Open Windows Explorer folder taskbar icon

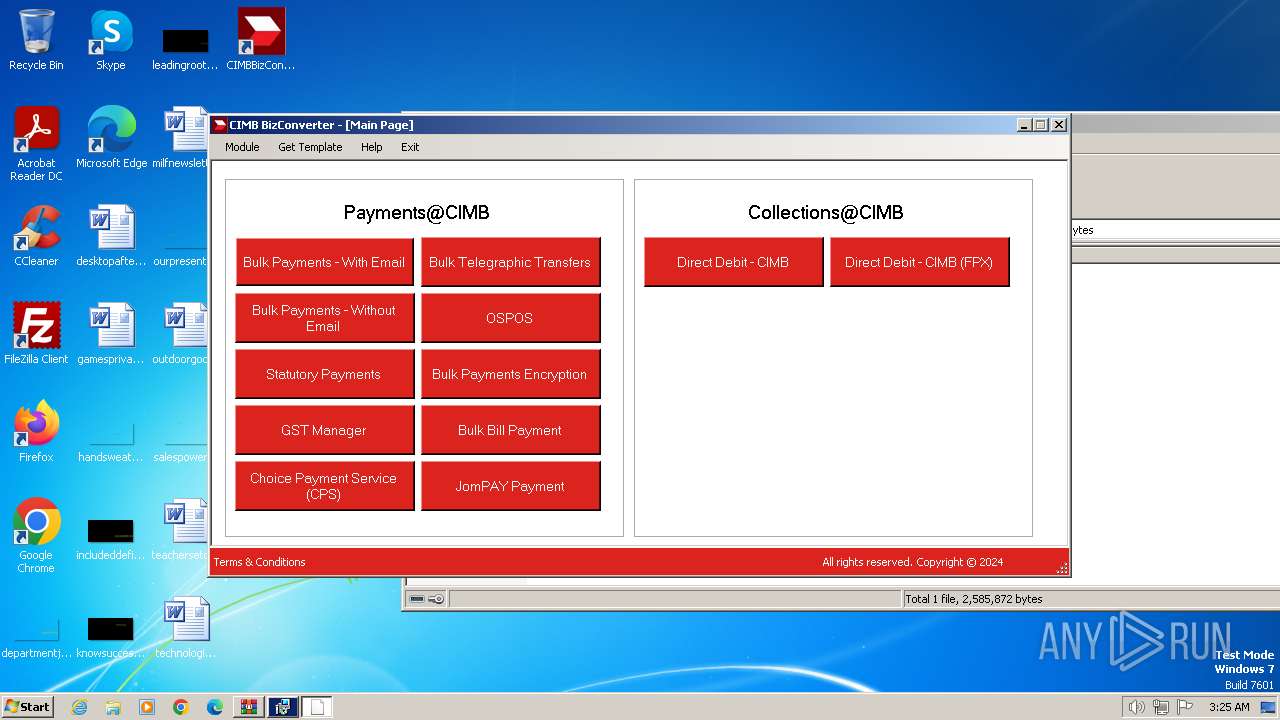tap(113, 707)
